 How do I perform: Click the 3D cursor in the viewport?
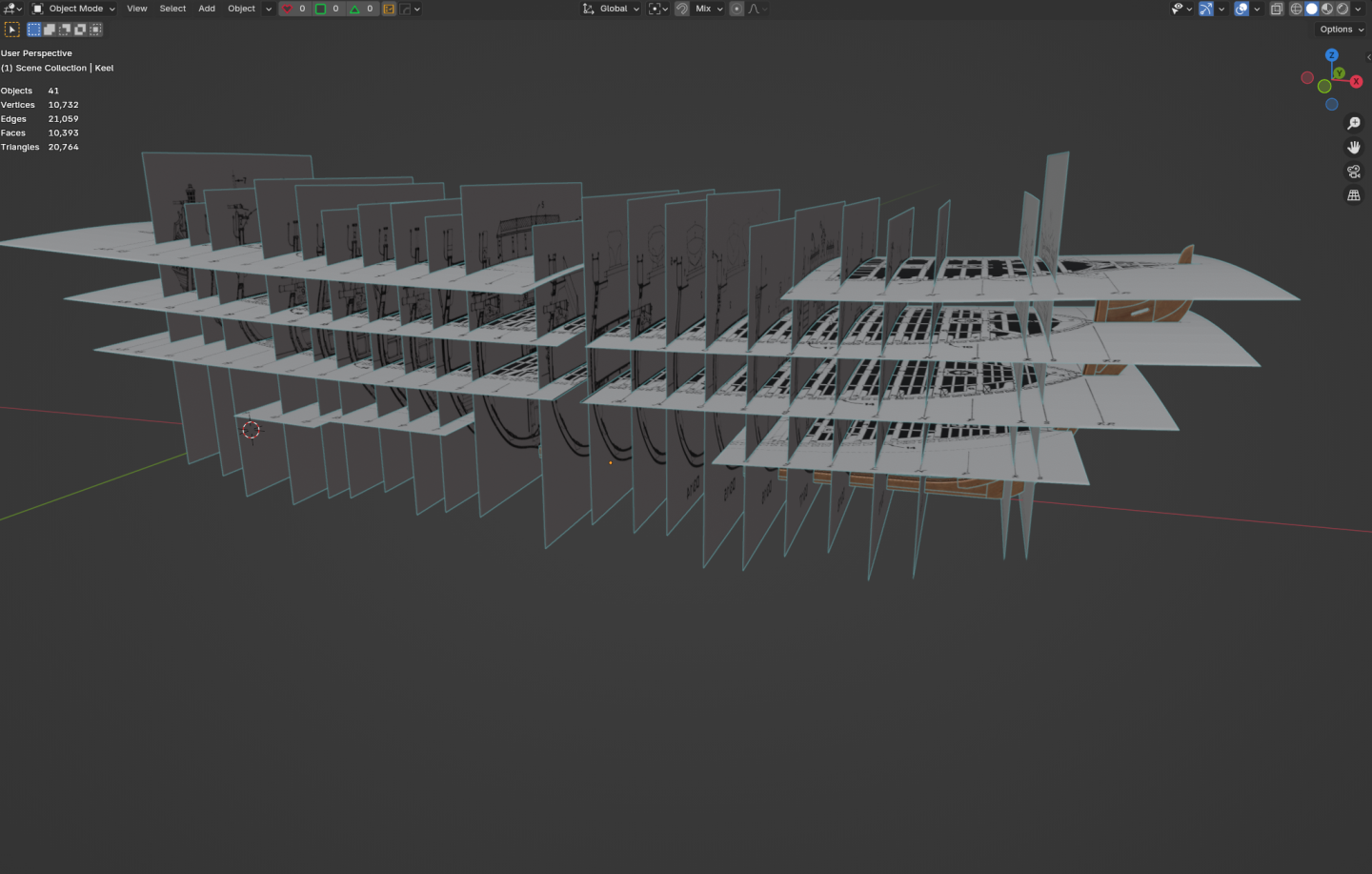(252, 430)
